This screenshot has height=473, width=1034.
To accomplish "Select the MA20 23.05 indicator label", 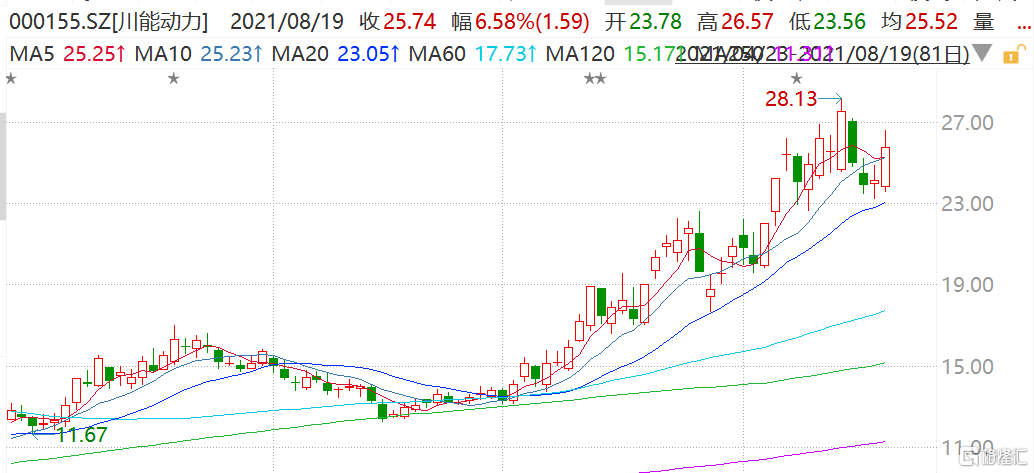I will click(335, 54).
